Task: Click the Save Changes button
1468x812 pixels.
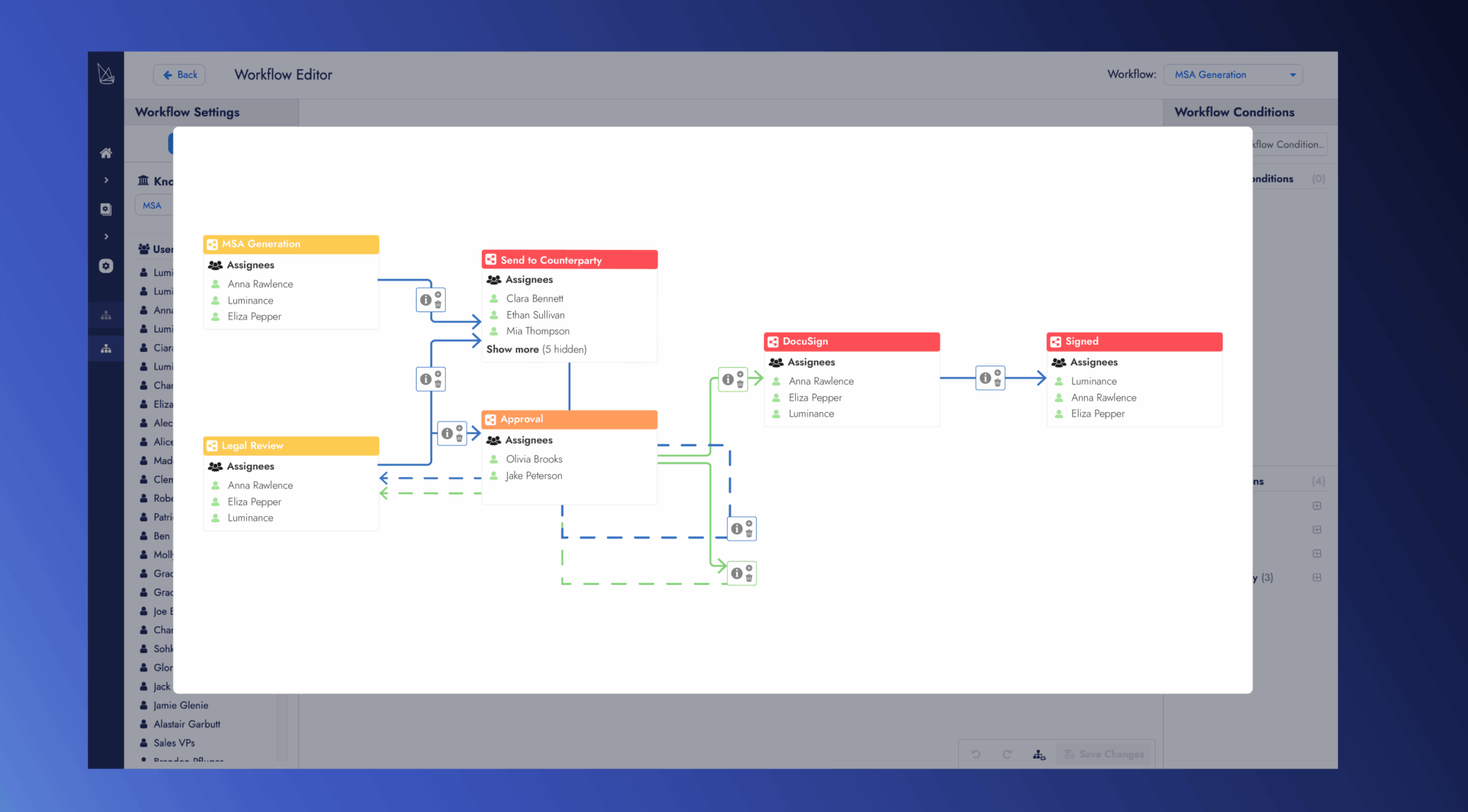Action: pos(1104,754)
